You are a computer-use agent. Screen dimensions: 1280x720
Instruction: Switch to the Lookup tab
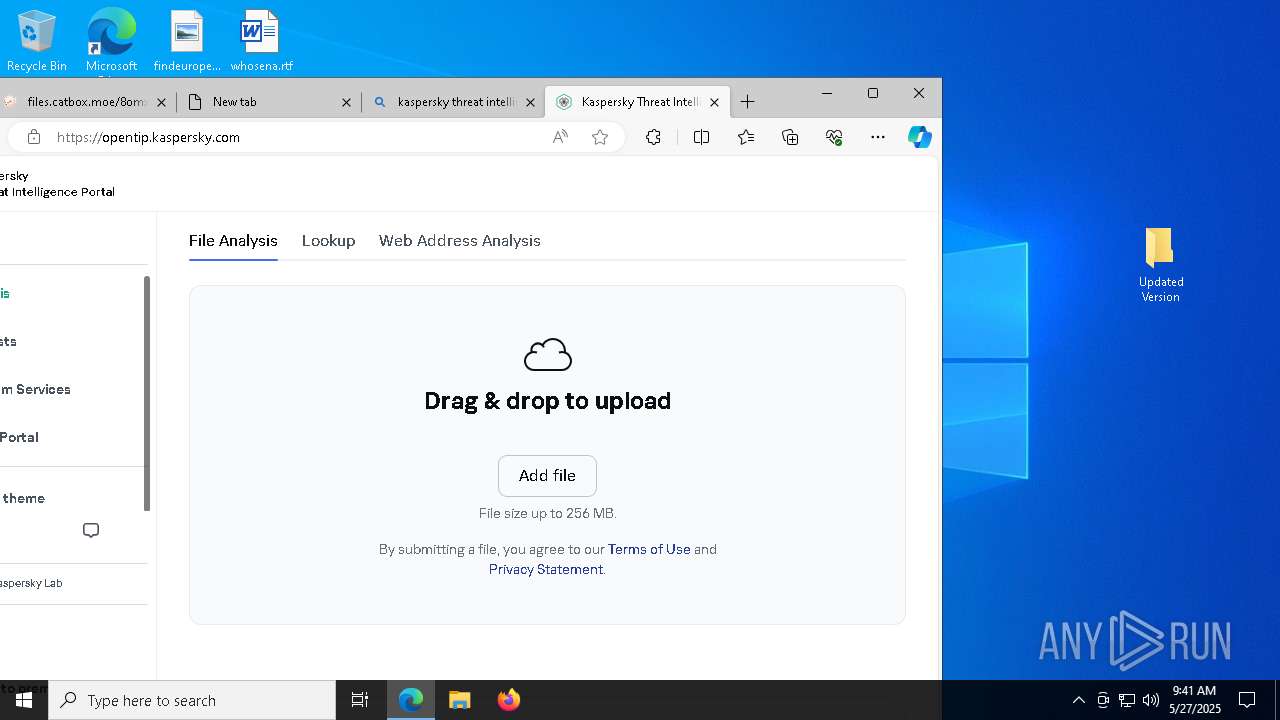coord(328,241)
